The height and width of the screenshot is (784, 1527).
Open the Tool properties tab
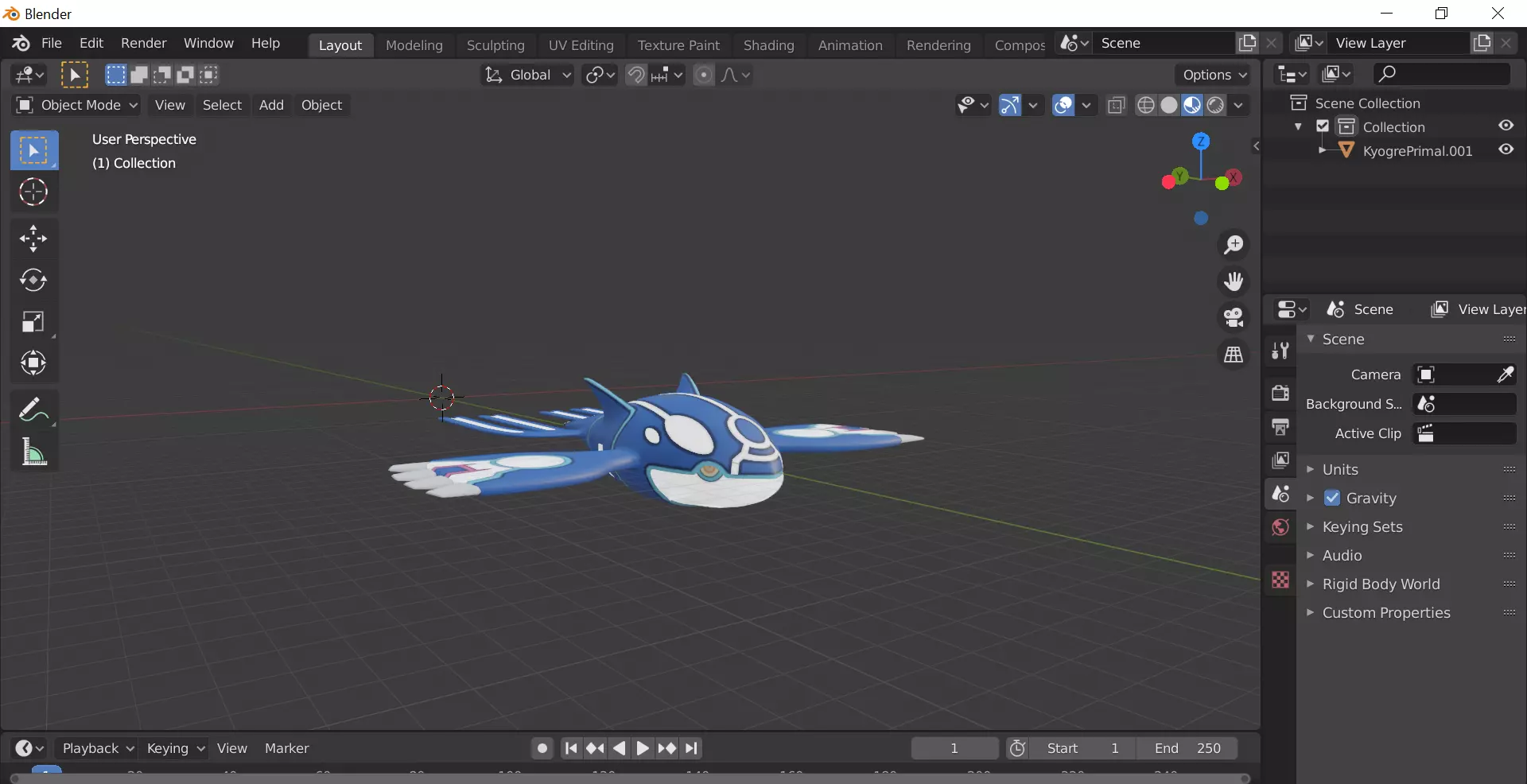[x=1280, y=351]
